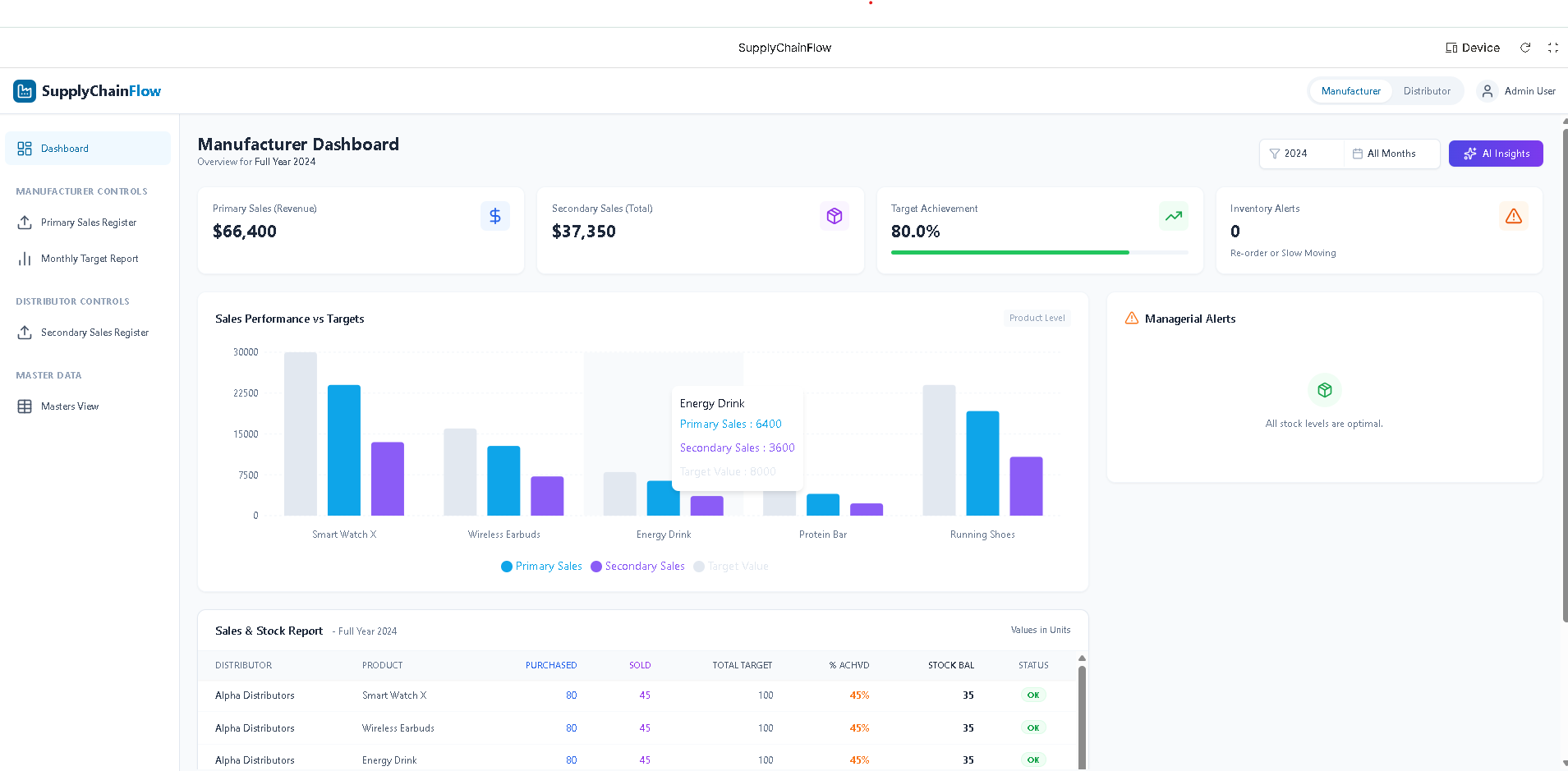Toggle Primary Sales legend series
The image size is (1568, 771).
coord(541,567)
